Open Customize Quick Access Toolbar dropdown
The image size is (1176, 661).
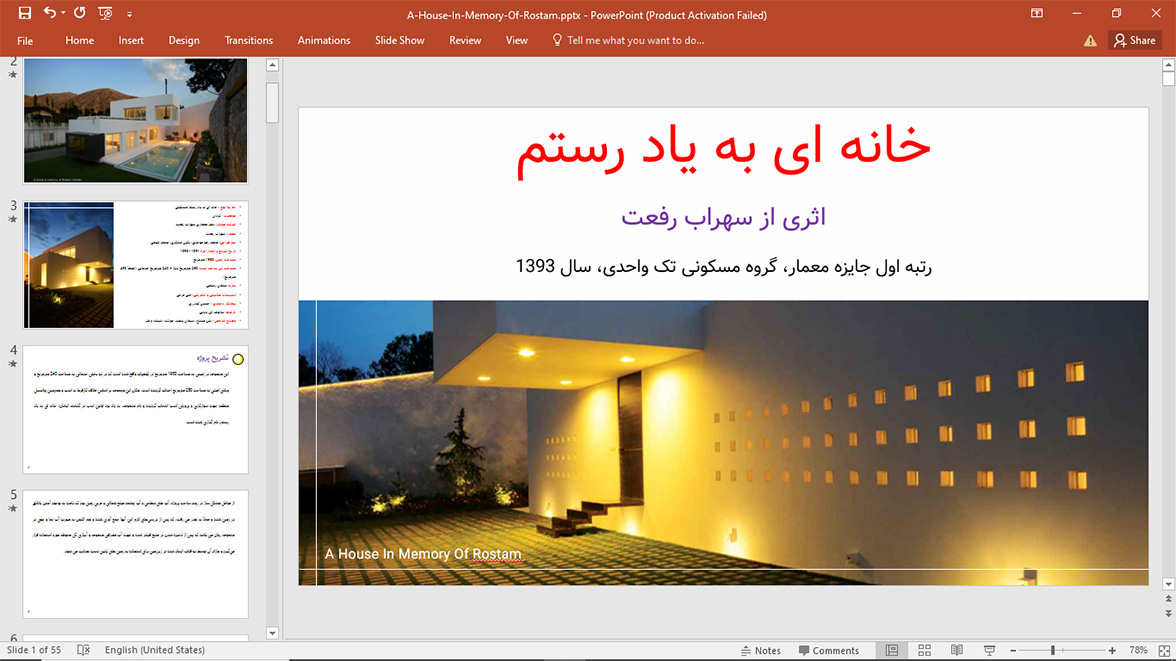[x=129, y=14]
